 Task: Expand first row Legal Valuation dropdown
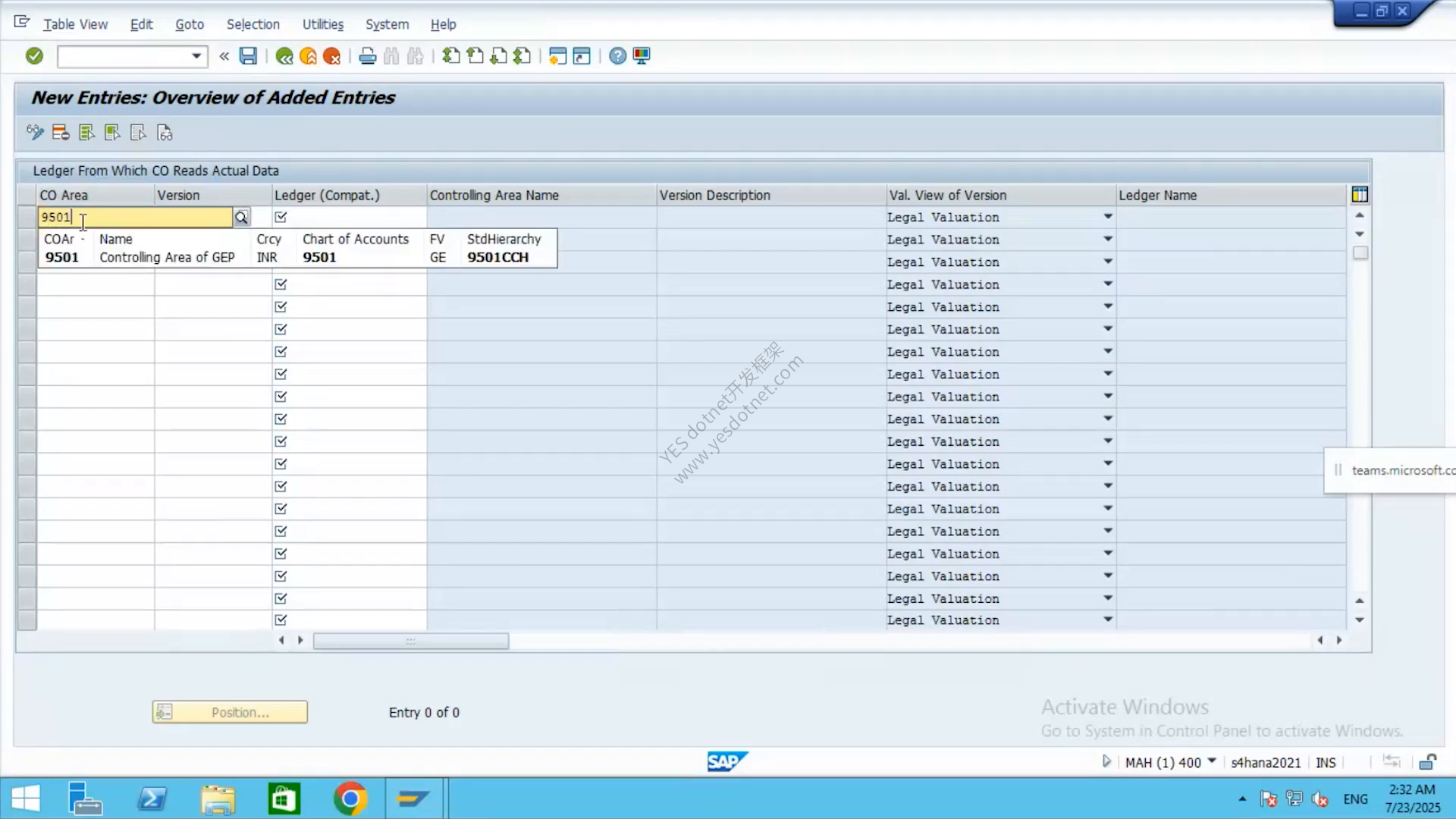(x=1108, y=217)
